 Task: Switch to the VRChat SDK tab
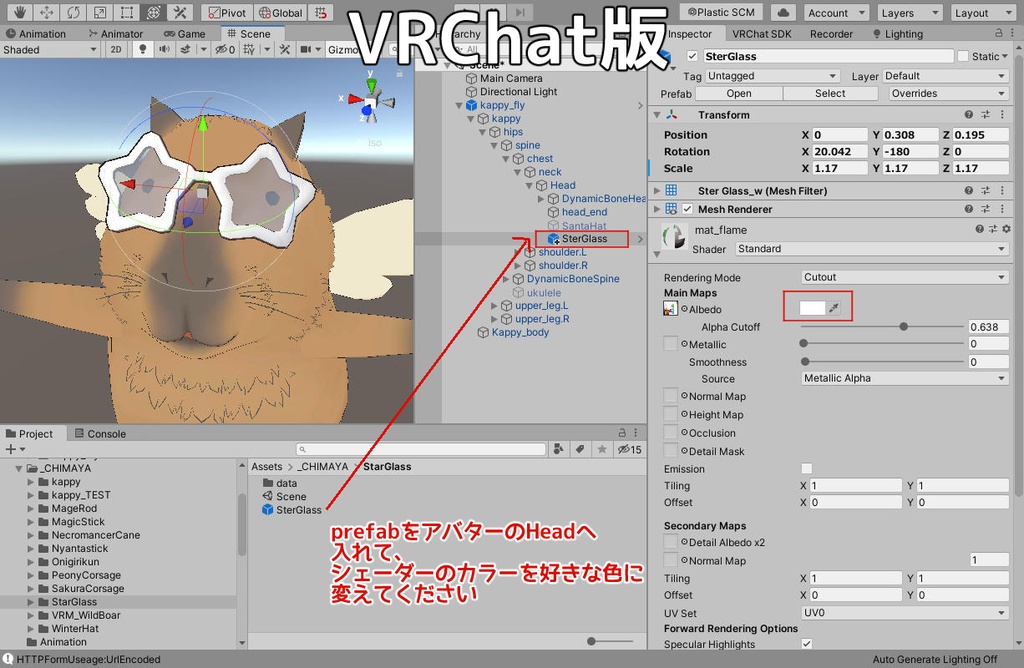761,34
